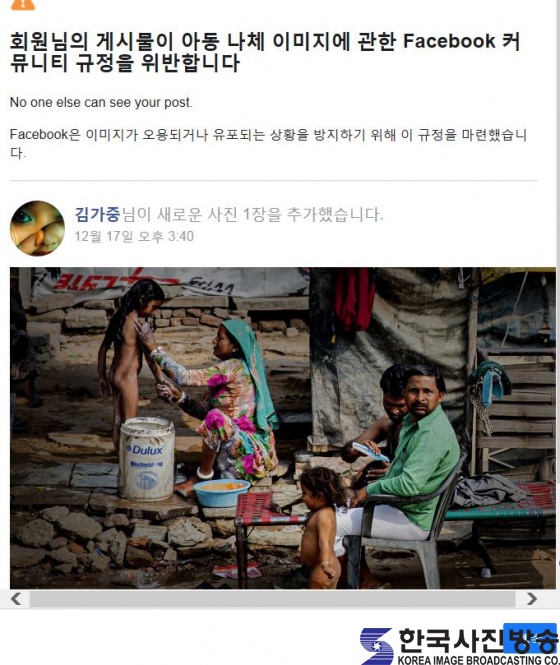
Task: Click the Dulux paint bucket in the photo
Action: (146, 458)
